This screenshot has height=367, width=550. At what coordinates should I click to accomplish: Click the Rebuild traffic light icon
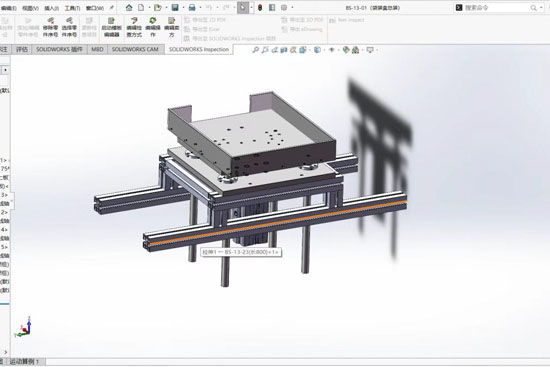point(260,7)
